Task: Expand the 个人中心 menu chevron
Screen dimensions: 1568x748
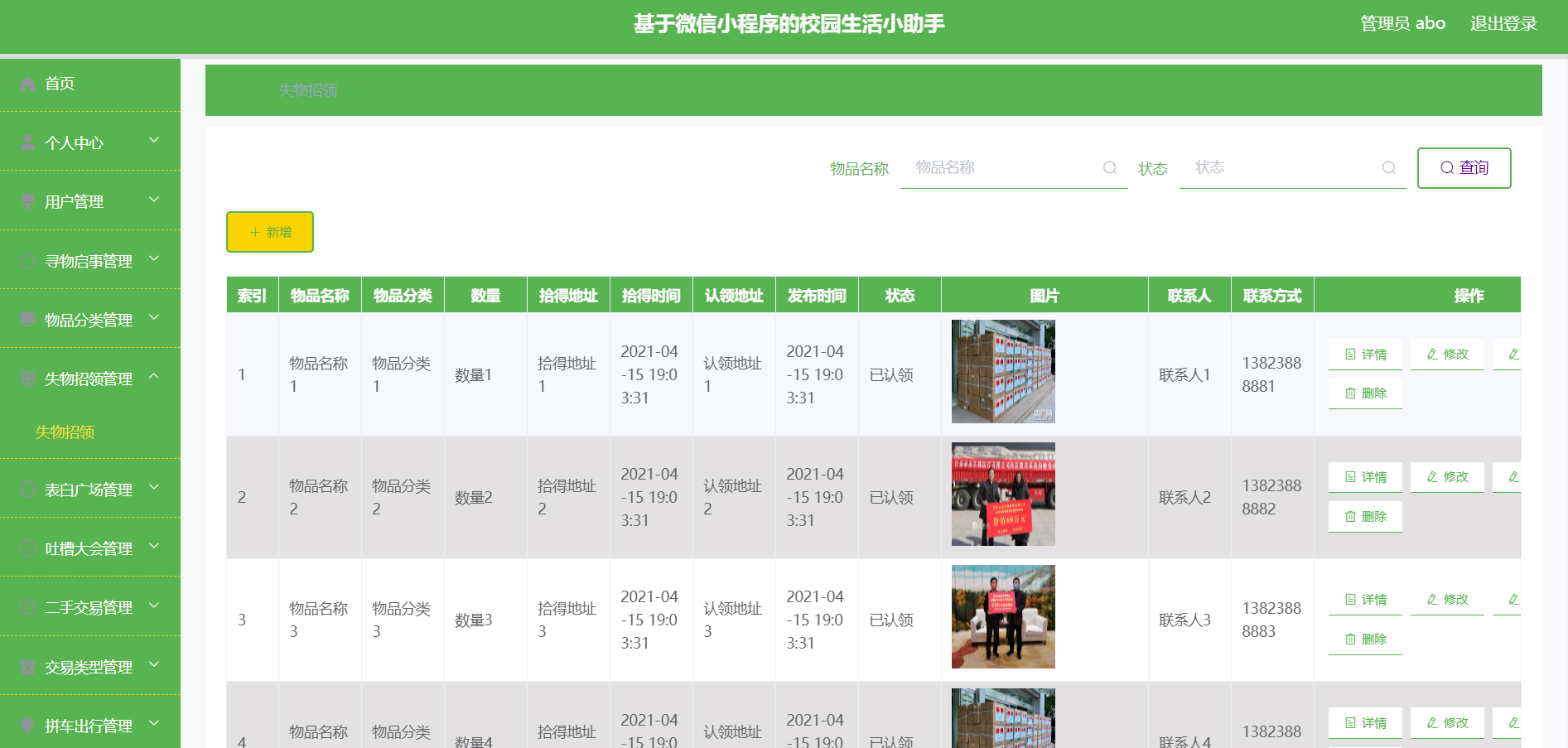Action: pyautogui.click(x=154, y=141)
